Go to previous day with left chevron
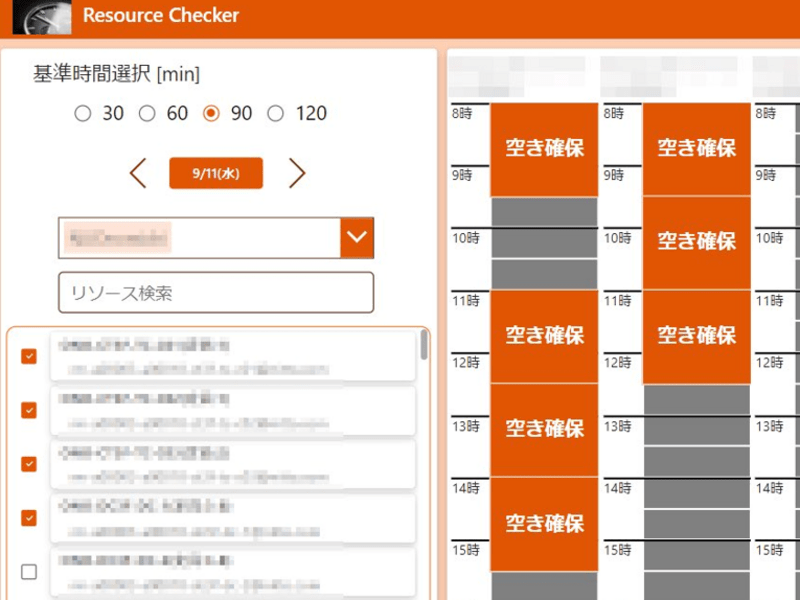This screenshot has height=600, width=800. [x=138, y=173]
